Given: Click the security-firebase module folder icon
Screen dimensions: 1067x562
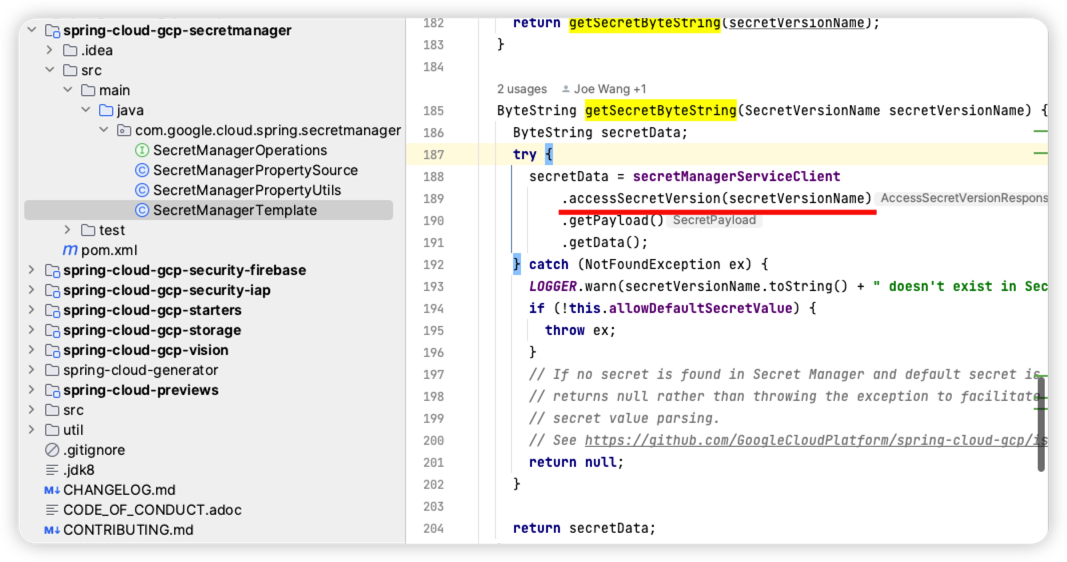Looking at the screenshot, I should [52, 271].
